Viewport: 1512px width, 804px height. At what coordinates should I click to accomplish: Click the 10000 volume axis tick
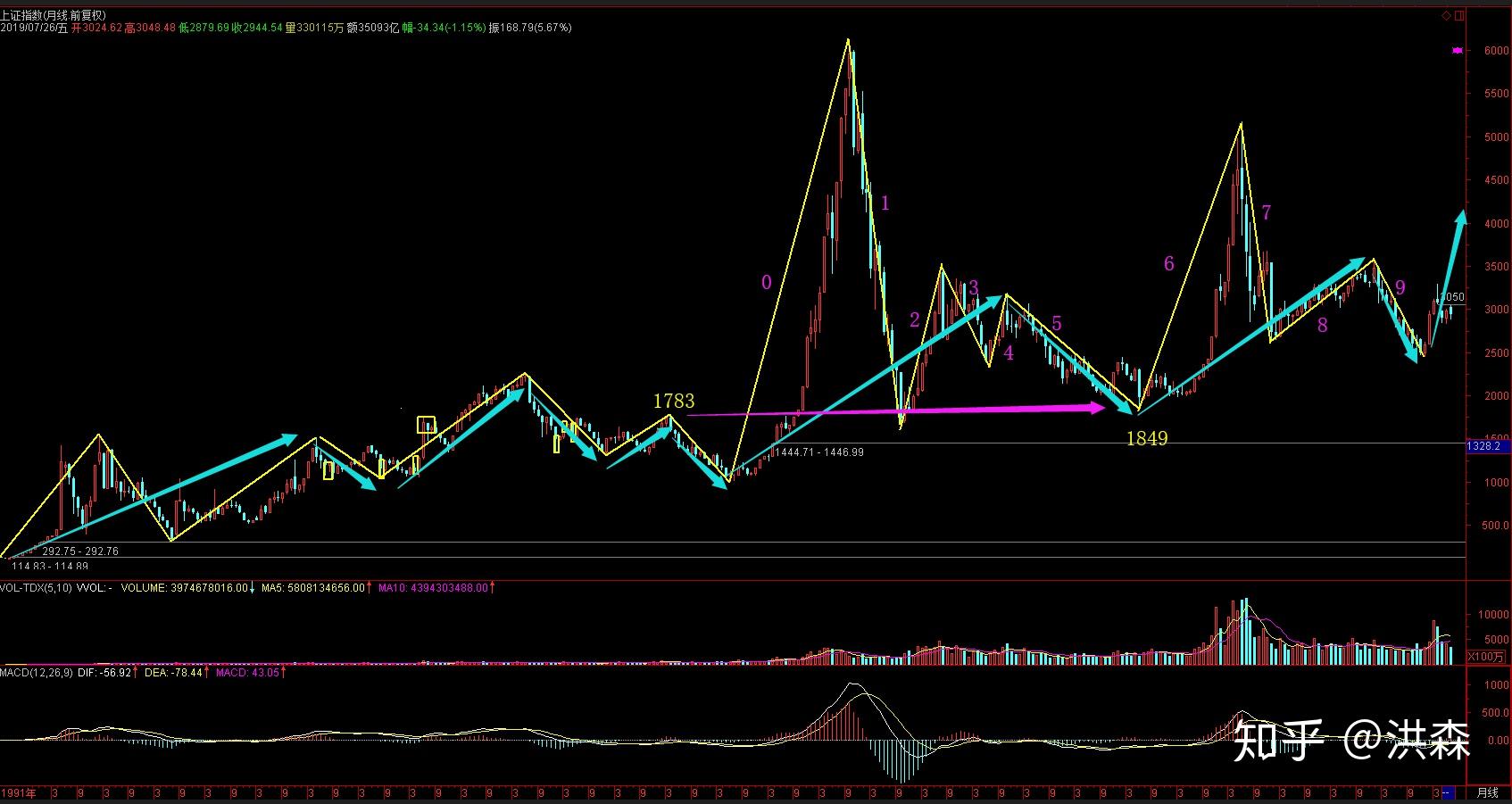pos(1494,615)
